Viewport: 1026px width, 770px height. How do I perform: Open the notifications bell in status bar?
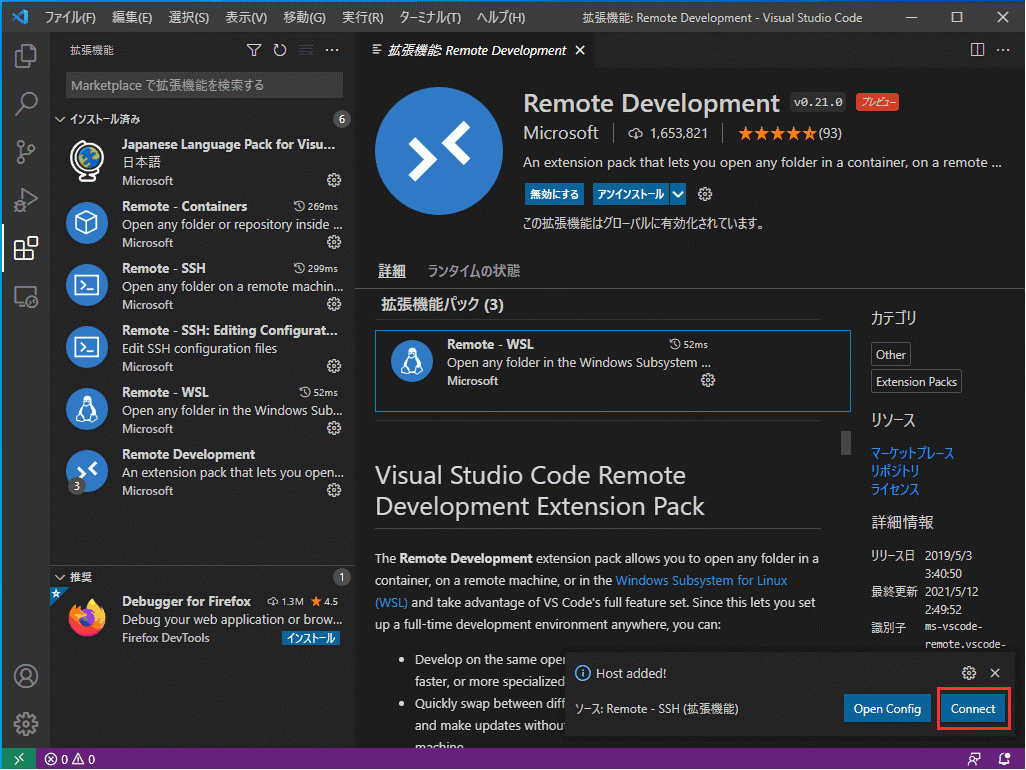pos(1004,759)
